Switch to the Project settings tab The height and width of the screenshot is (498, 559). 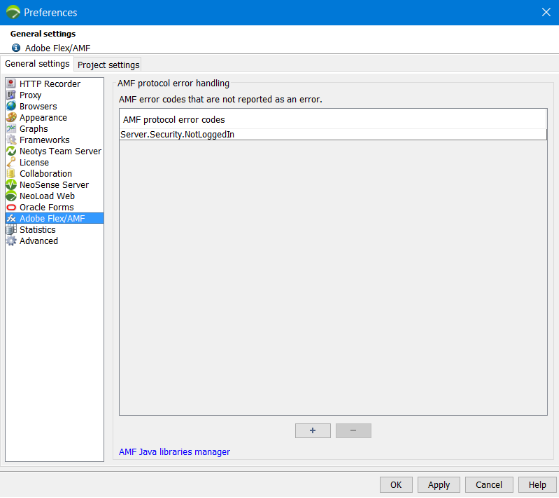coord(108,65)
